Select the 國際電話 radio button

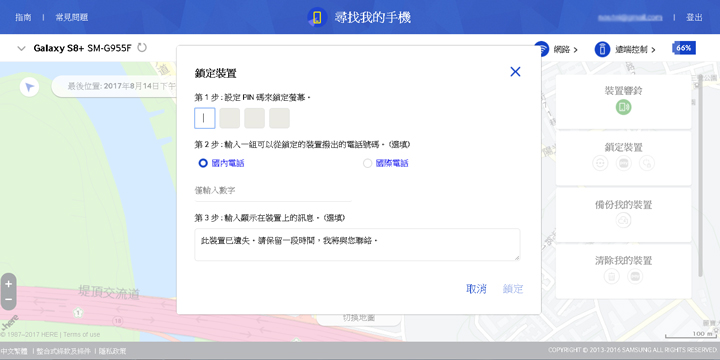pyautogui.click(x=367, y=163)
